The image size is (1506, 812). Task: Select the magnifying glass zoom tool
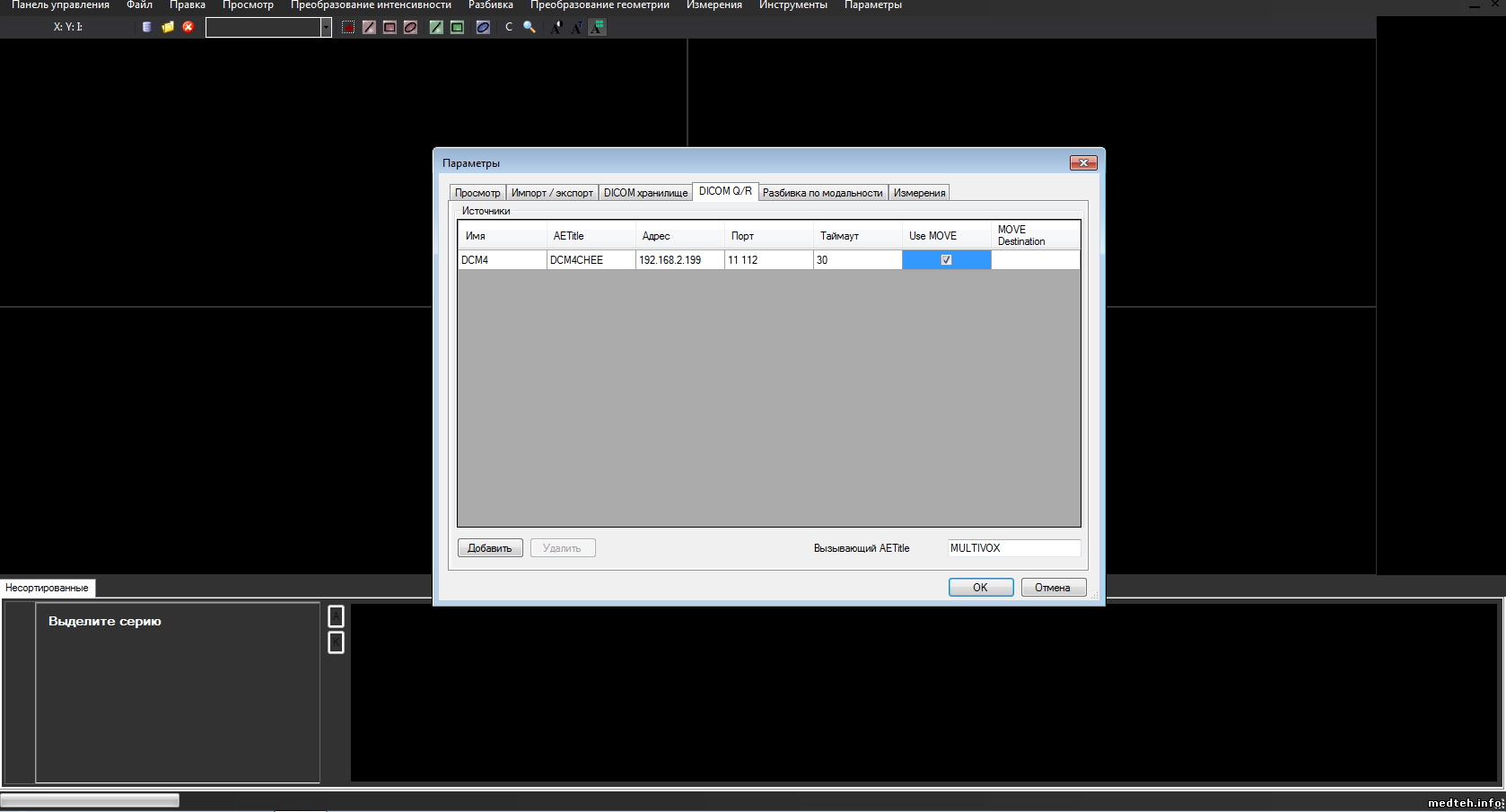tap(530, 27)
